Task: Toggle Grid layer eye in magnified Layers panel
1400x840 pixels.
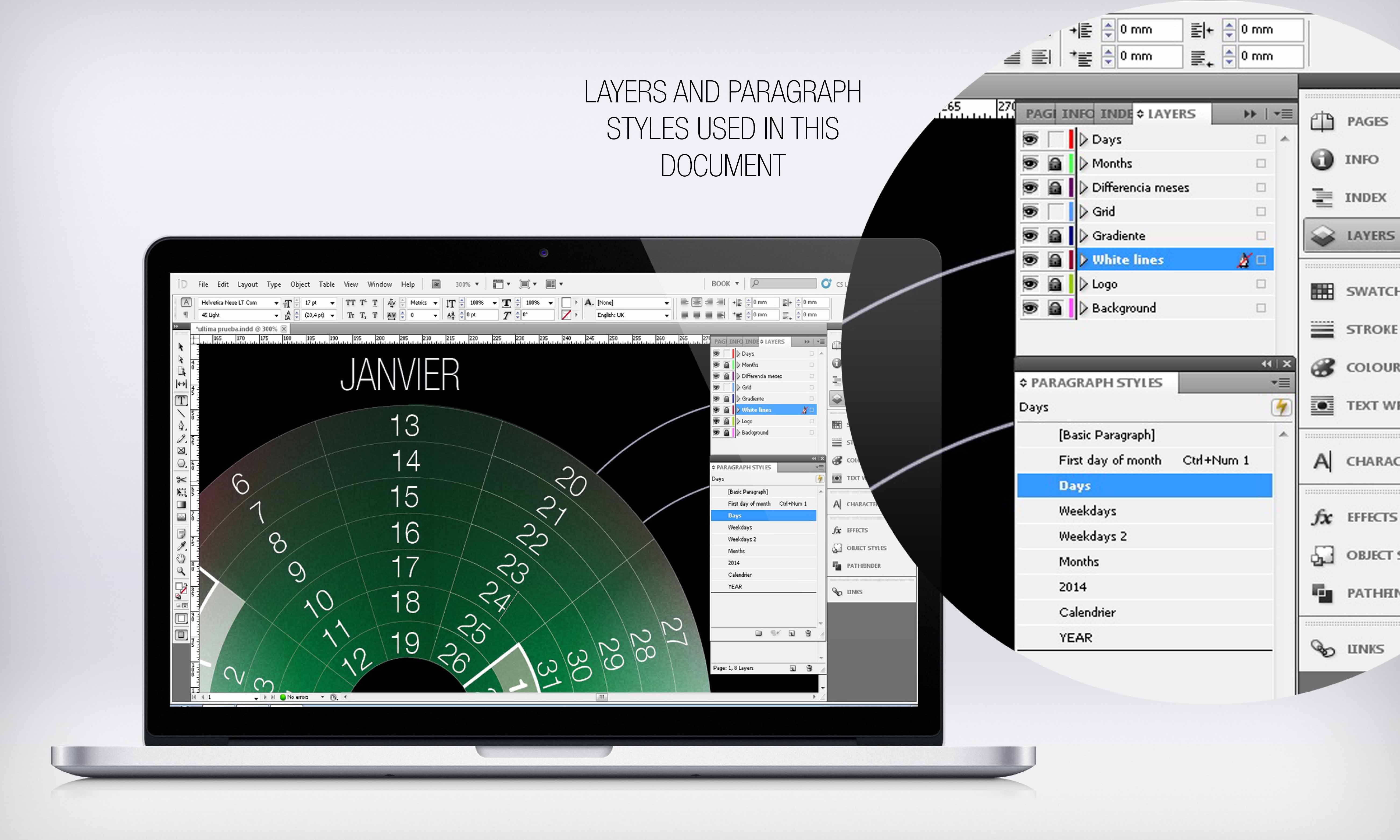Action: (1030, 212)
